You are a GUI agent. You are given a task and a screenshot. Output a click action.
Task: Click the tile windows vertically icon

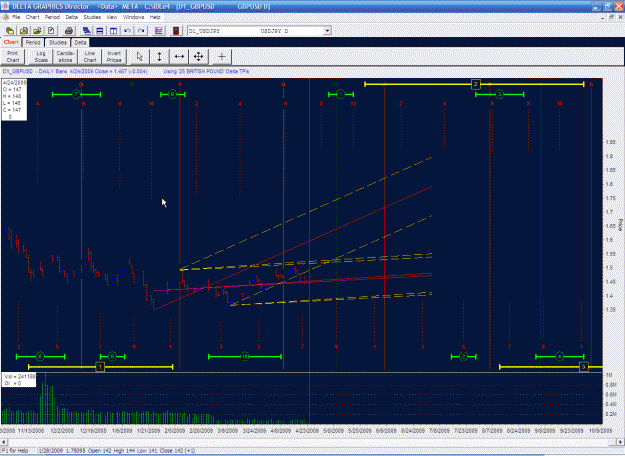point(114,31)
